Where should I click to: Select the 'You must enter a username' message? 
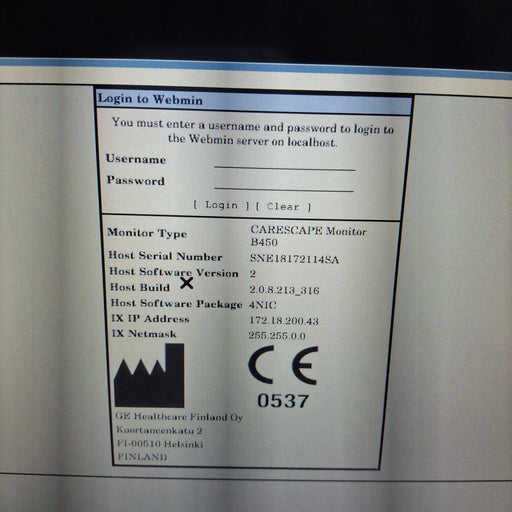pos(253,132)
